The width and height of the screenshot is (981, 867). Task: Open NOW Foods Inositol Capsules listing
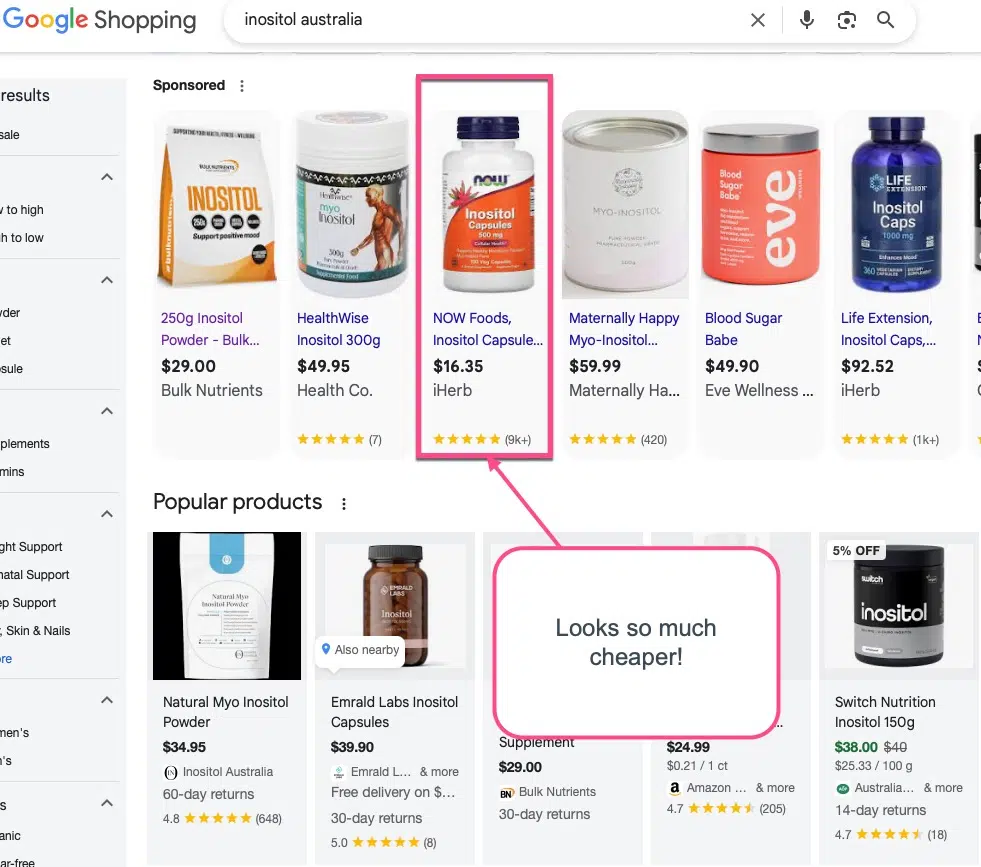(487, 329)
